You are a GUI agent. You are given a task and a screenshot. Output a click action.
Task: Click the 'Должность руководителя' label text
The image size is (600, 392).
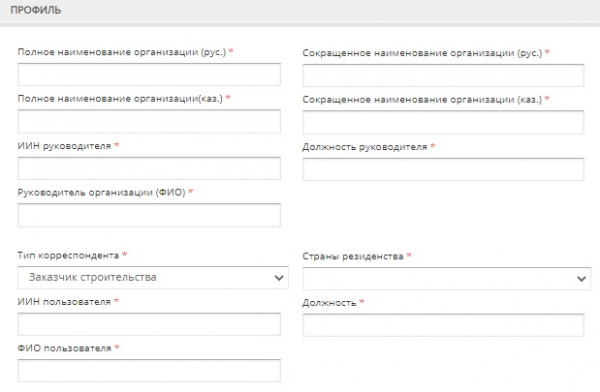click(x=365, y=147)
